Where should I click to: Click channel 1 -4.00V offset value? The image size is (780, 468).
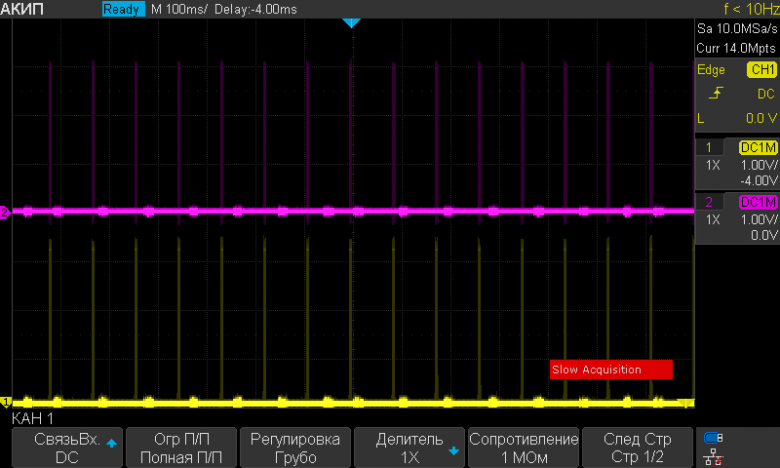(759, 180)
